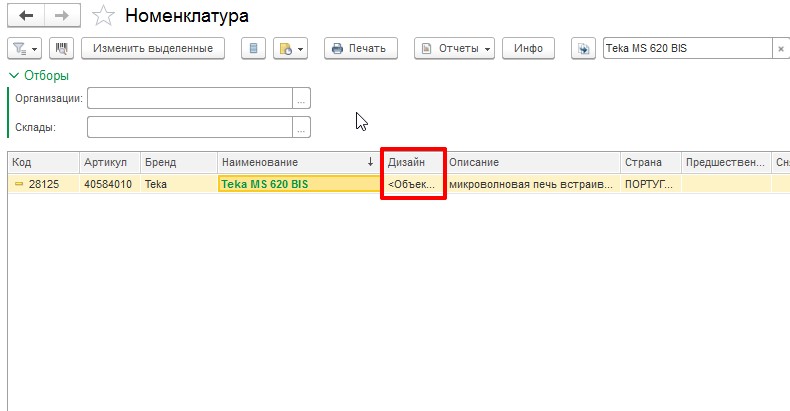Add Номенклатура to favorites with star
This screenshot has height=411, width=790.
coord(102,16)
